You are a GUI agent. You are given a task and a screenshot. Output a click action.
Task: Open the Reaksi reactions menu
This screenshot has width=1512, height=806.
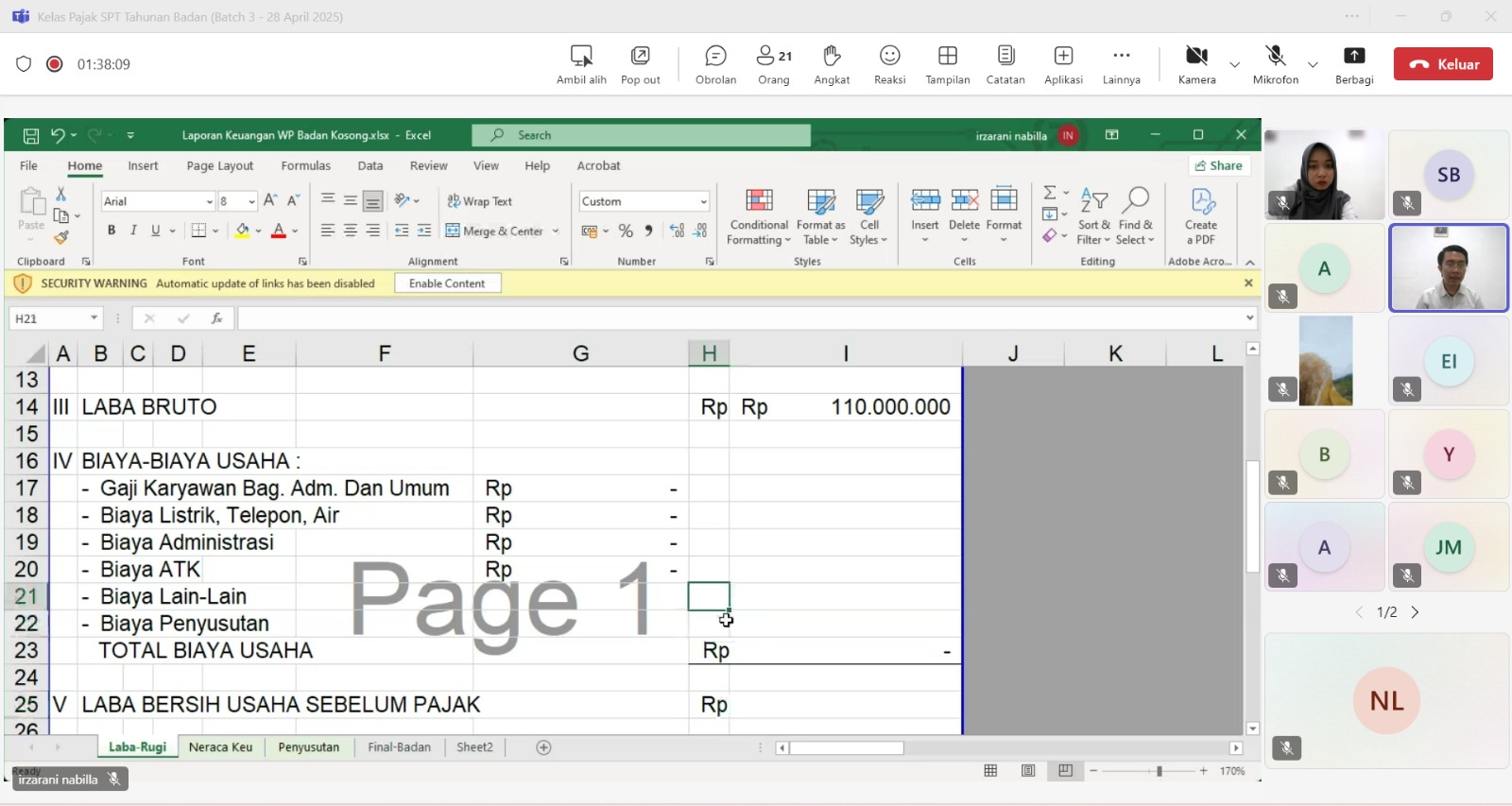pyautogui.click(x=889, y=64)
